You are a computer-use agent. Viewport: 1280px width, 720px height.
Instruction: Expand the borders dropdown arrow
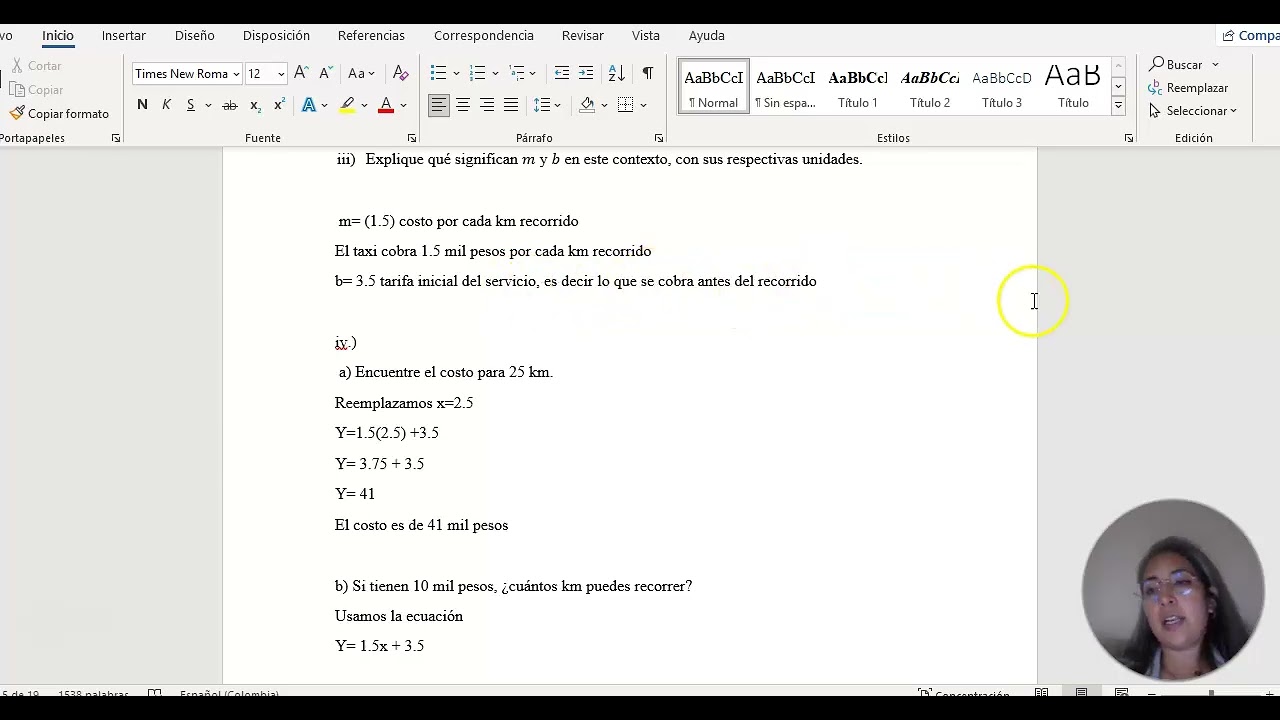643,105
